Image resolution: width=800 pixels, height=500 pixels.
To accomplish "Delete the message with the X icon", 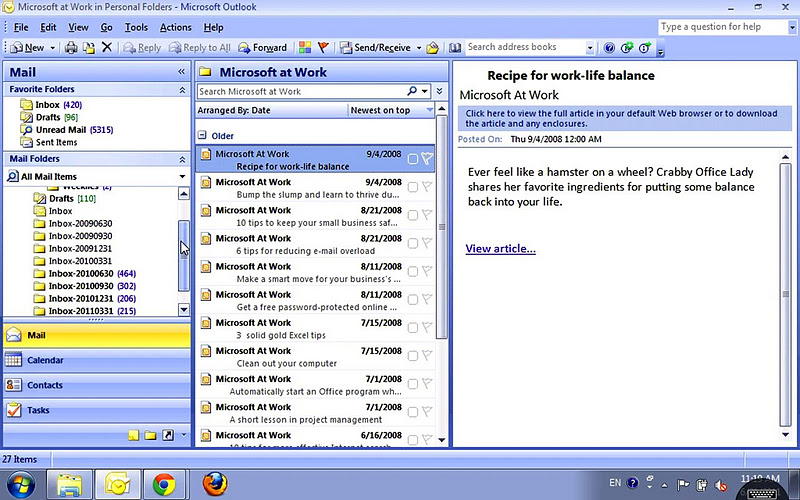I will (x=107, y=47).
